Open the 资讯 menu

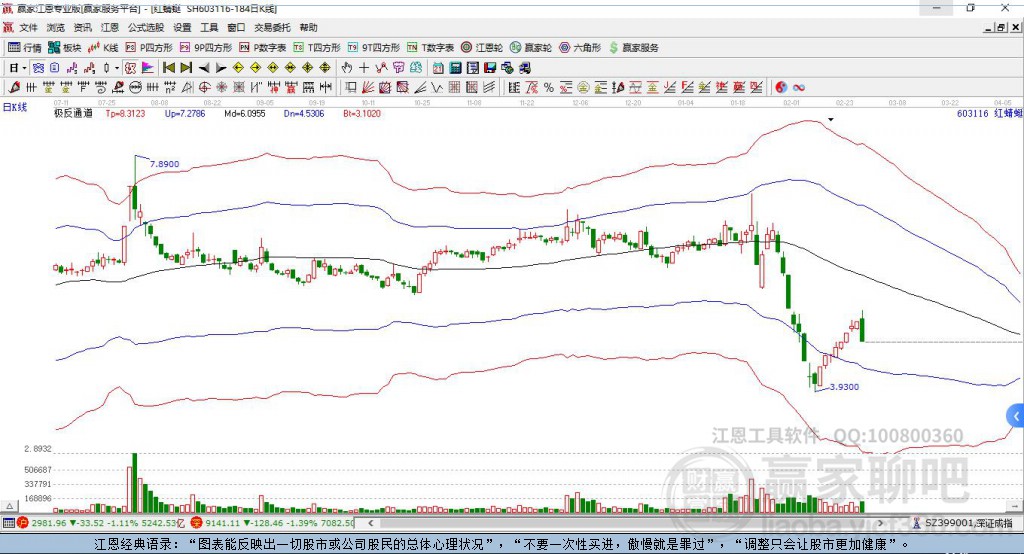(82, 27)
